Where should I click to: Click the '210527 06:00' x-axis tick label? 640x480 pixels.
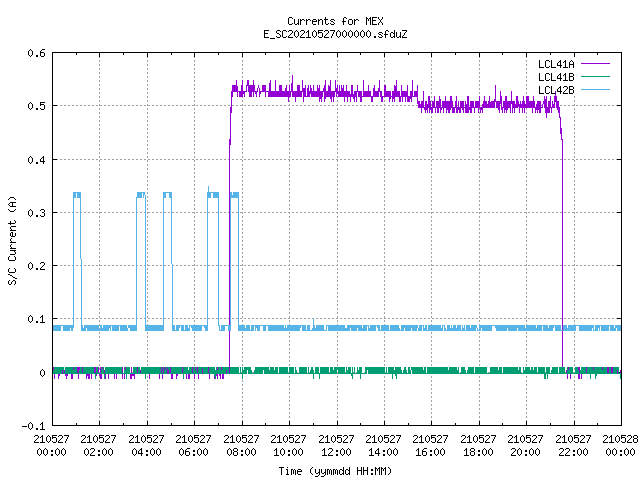tap(193, 445)
